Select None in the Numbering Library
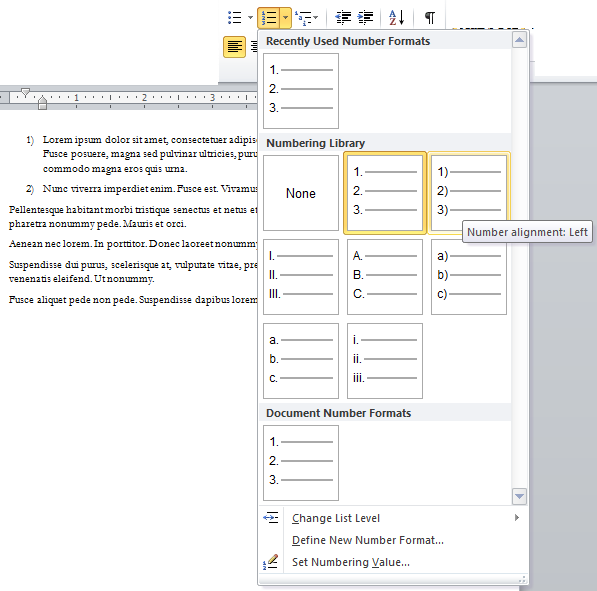The width and height of the screenshot is (597, 591). pyautogui.click(x=301, y=193)
